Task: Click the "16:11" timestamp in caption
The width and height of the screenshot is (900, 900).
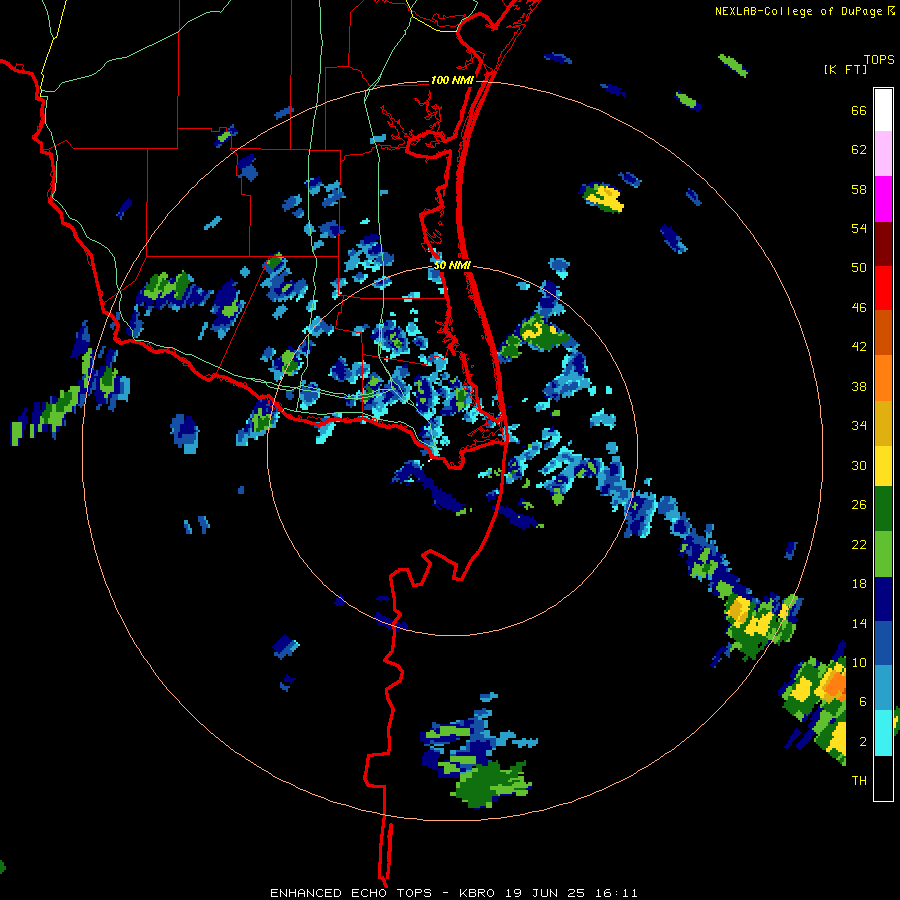Action: [615, 893]
